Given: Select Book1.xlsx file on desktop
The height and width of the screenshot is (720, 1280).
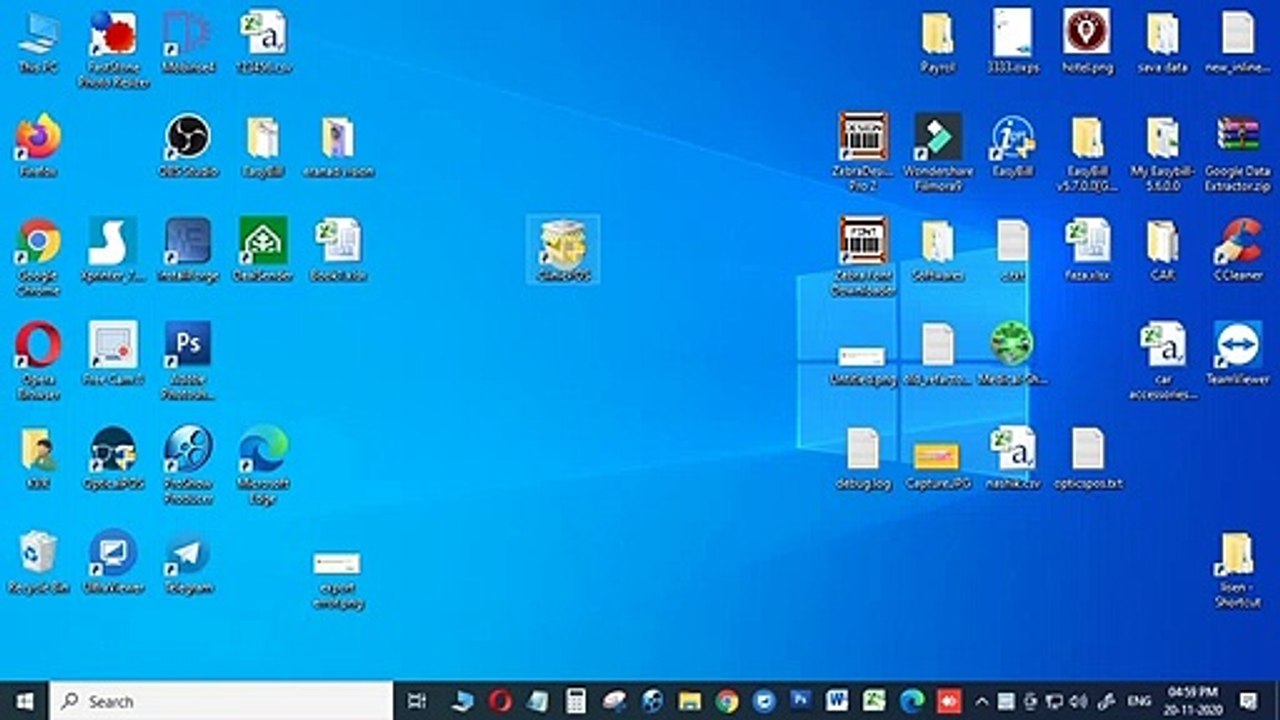Looking at the screenshot, I should (338, 250).
